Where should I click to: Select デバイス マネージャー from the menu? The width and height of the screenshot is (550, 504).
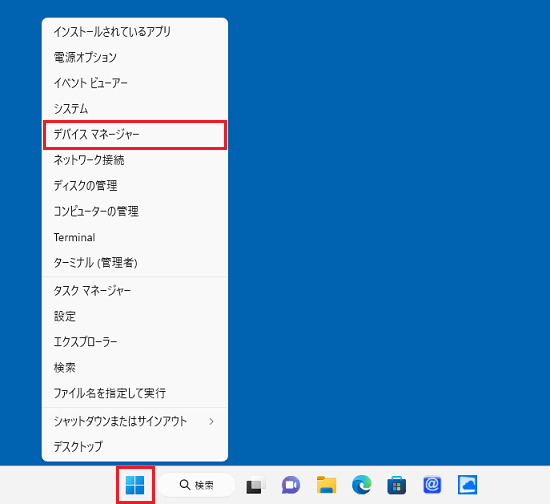click(135, 135)
